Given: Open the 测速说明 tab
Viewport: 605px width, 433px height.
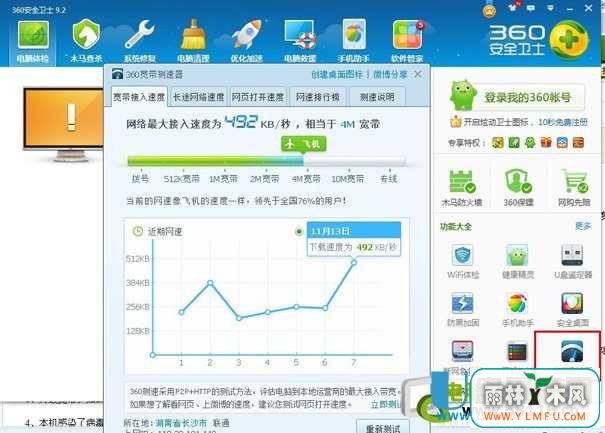Looking at the screenshot, I should point(377,97).
